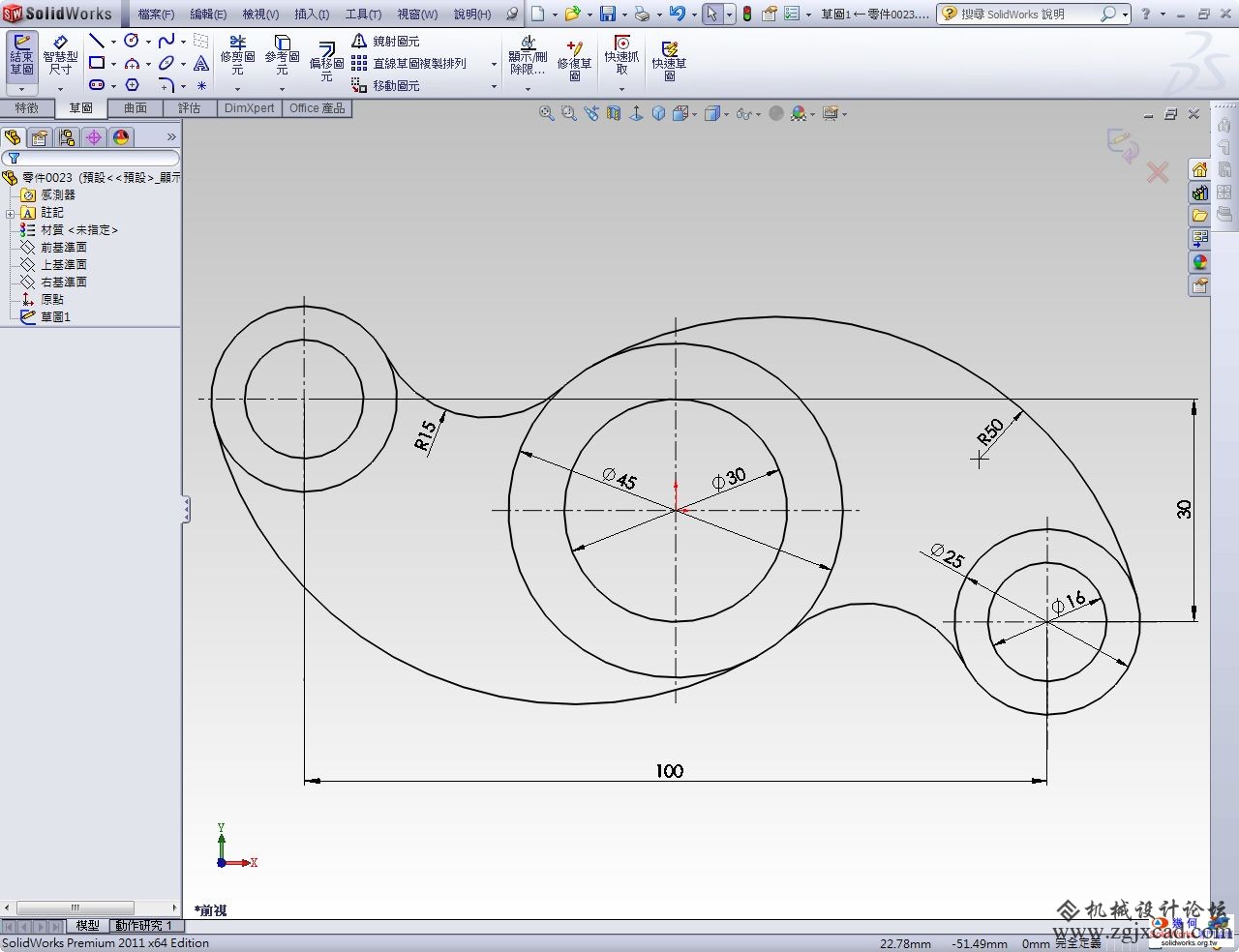Image resolution: width=1239 pixels, height=952 pixels.
Task: Click the 顯示/刪除限制 relations tool
Action: (x=528, y=56)
